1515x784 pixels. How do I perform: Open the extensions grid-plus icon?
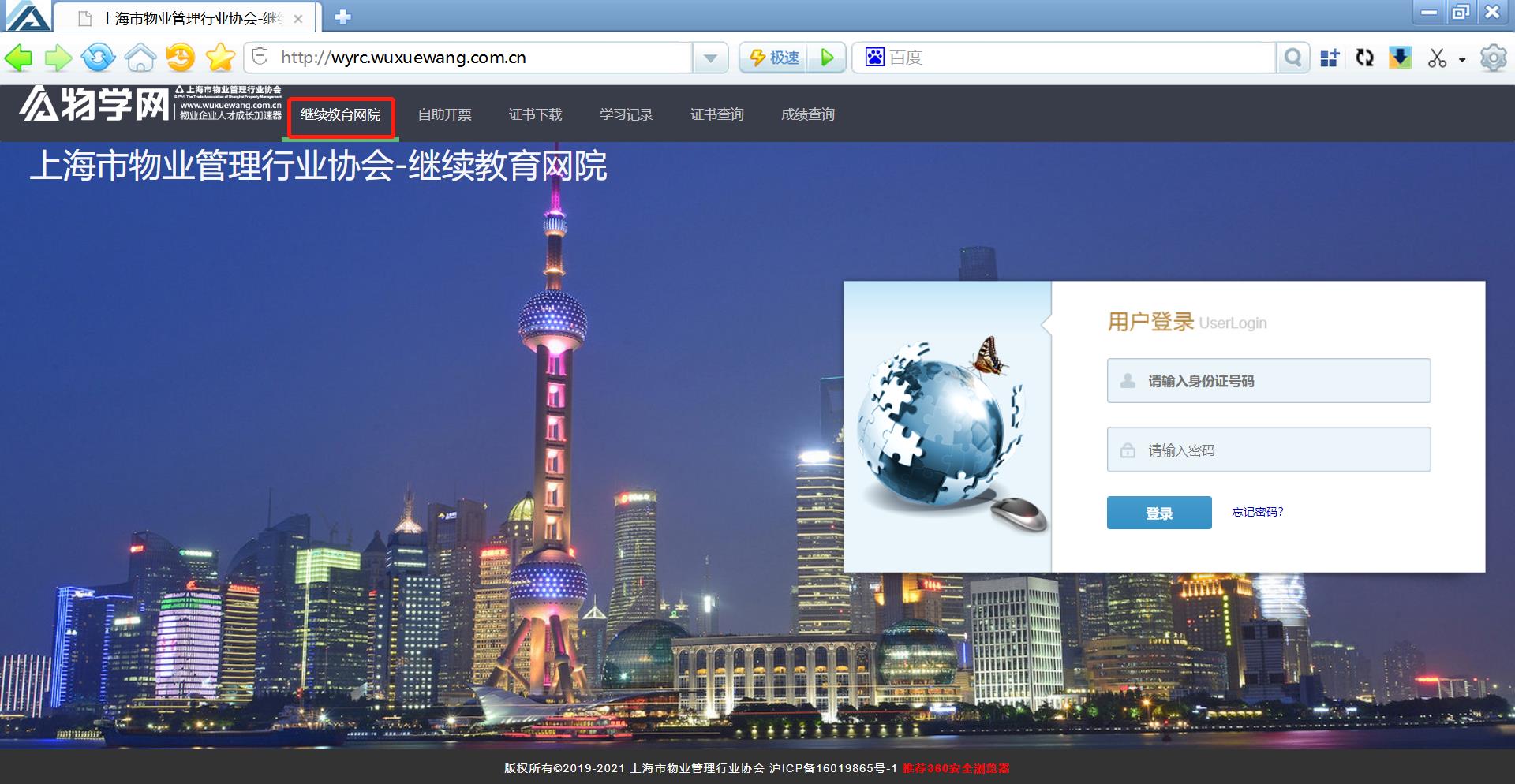[x=1330, y=58]
